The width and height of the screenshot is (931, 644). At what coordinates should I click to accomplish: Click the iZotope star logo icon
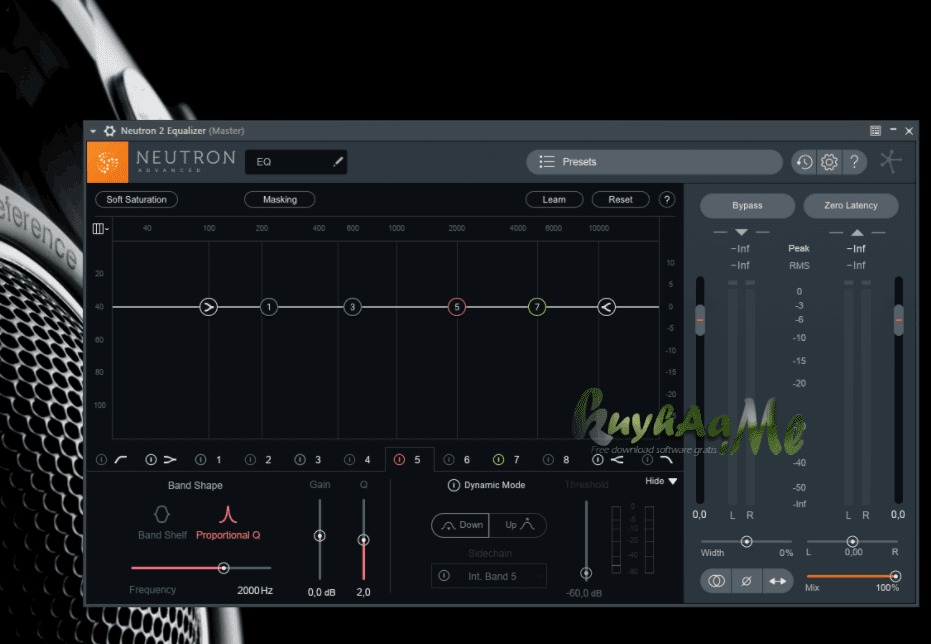click(x=891, y=161)
